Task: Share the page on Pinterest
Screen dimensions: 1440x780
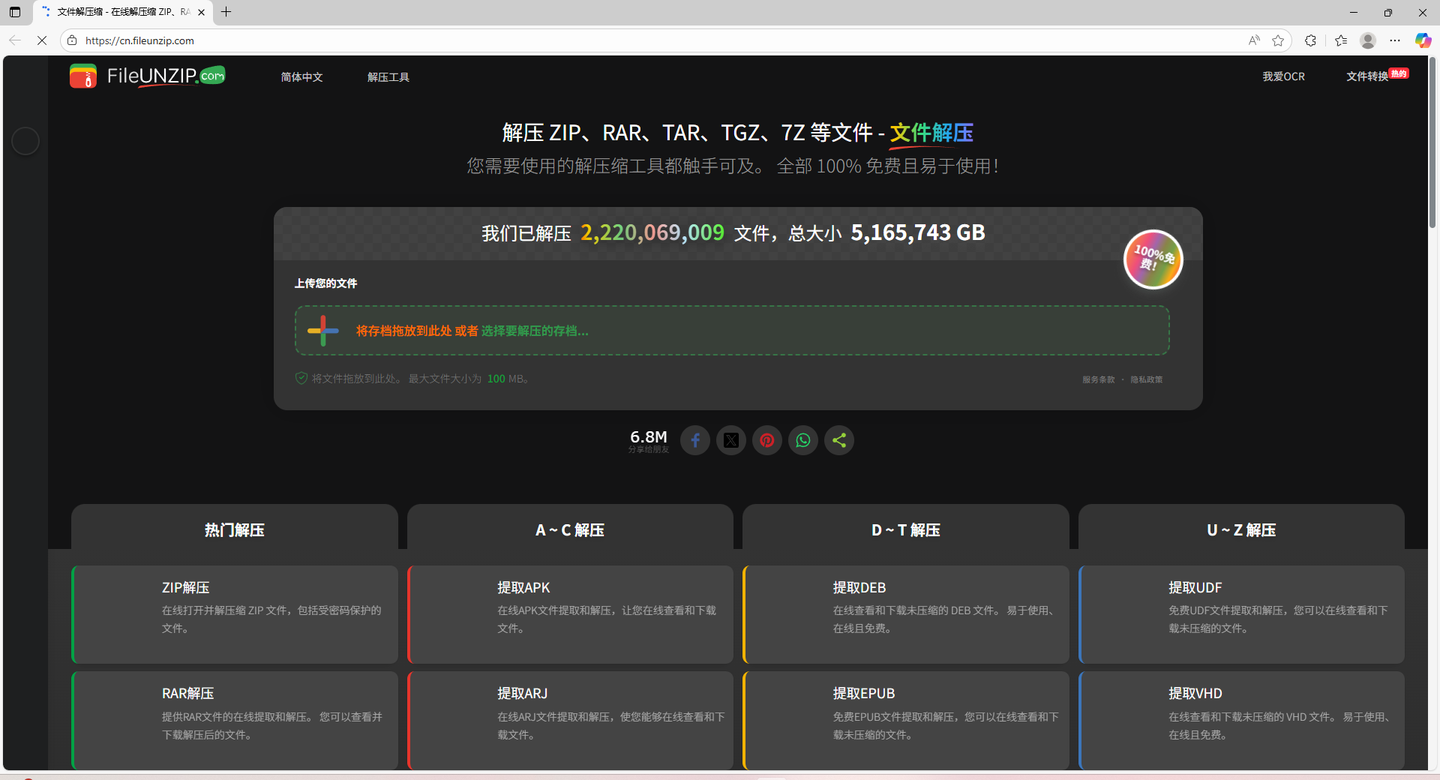Action: 767,440
